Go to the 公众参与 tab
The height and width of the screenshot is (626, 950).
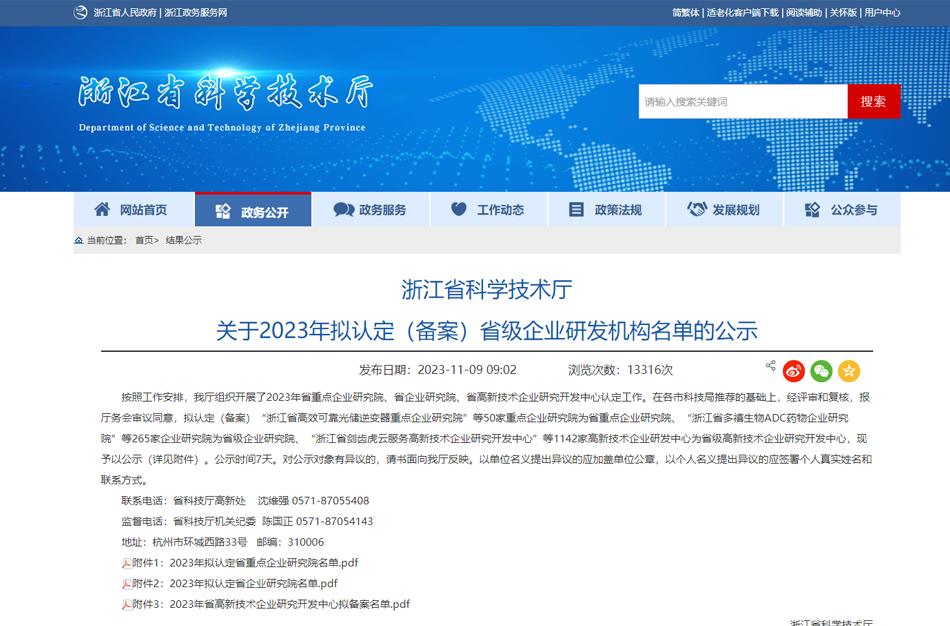pos(842,210)
